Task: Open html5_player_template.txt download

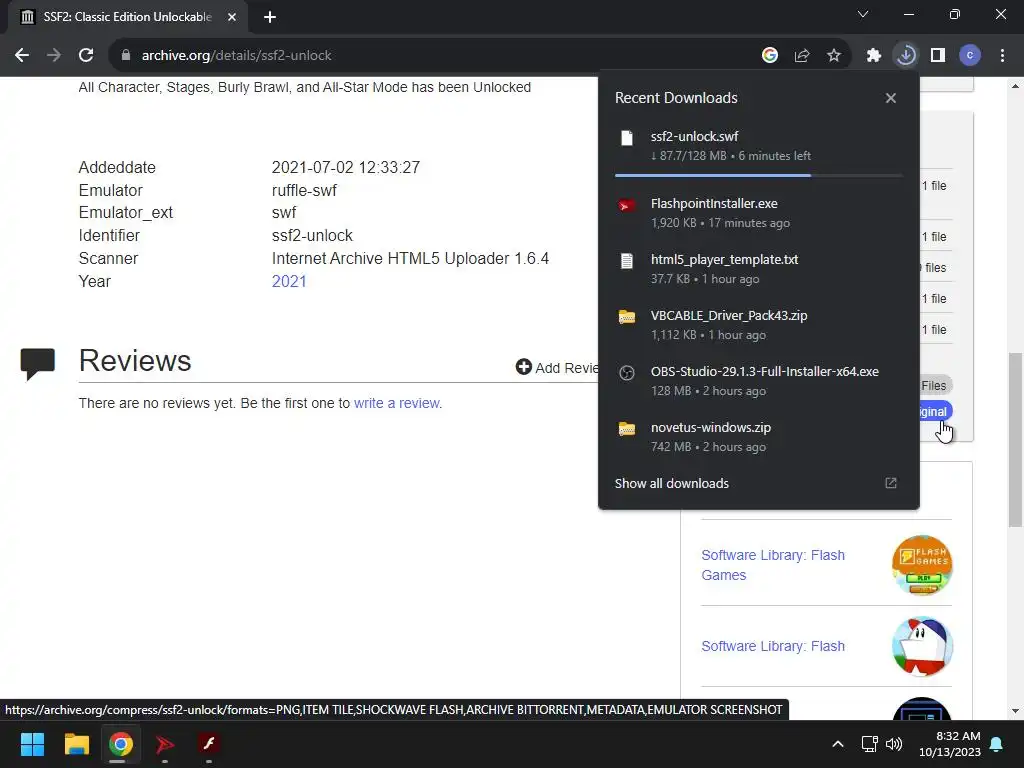Action: (758, 269)
